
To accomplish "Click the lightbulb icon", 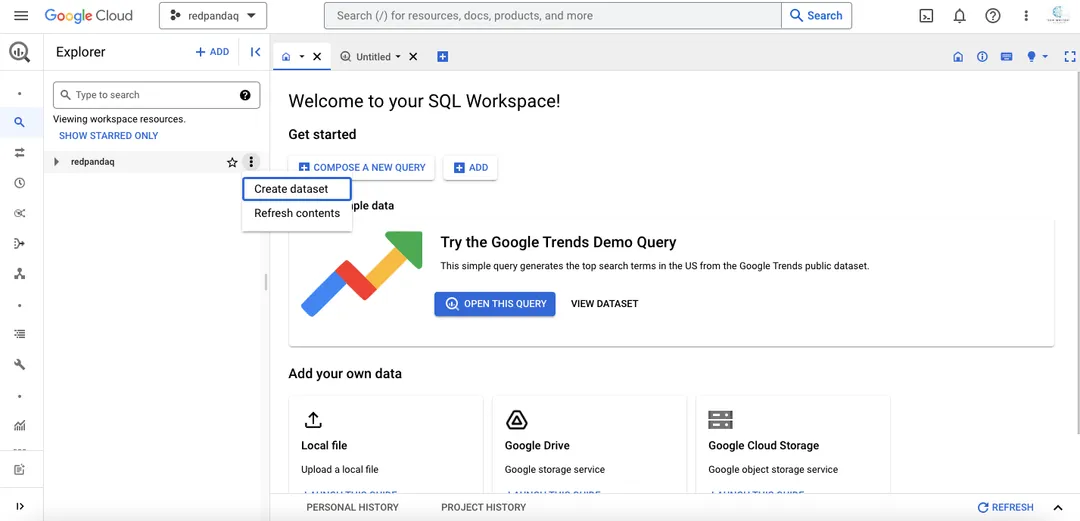I will (x=1031, y=57).
